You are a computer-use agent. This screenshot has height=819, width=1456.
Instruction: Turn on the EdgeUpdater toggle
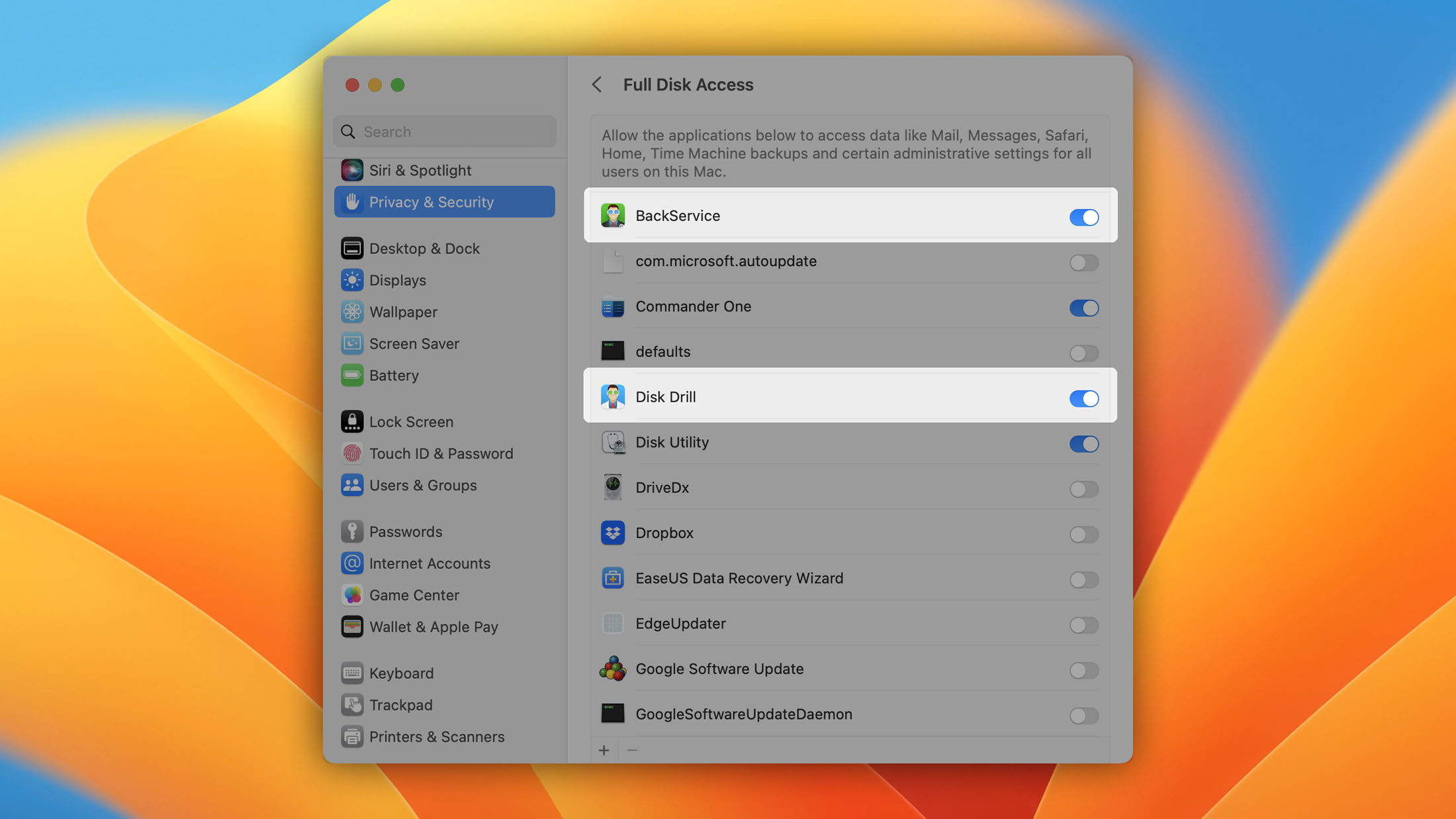(1083, 625)
